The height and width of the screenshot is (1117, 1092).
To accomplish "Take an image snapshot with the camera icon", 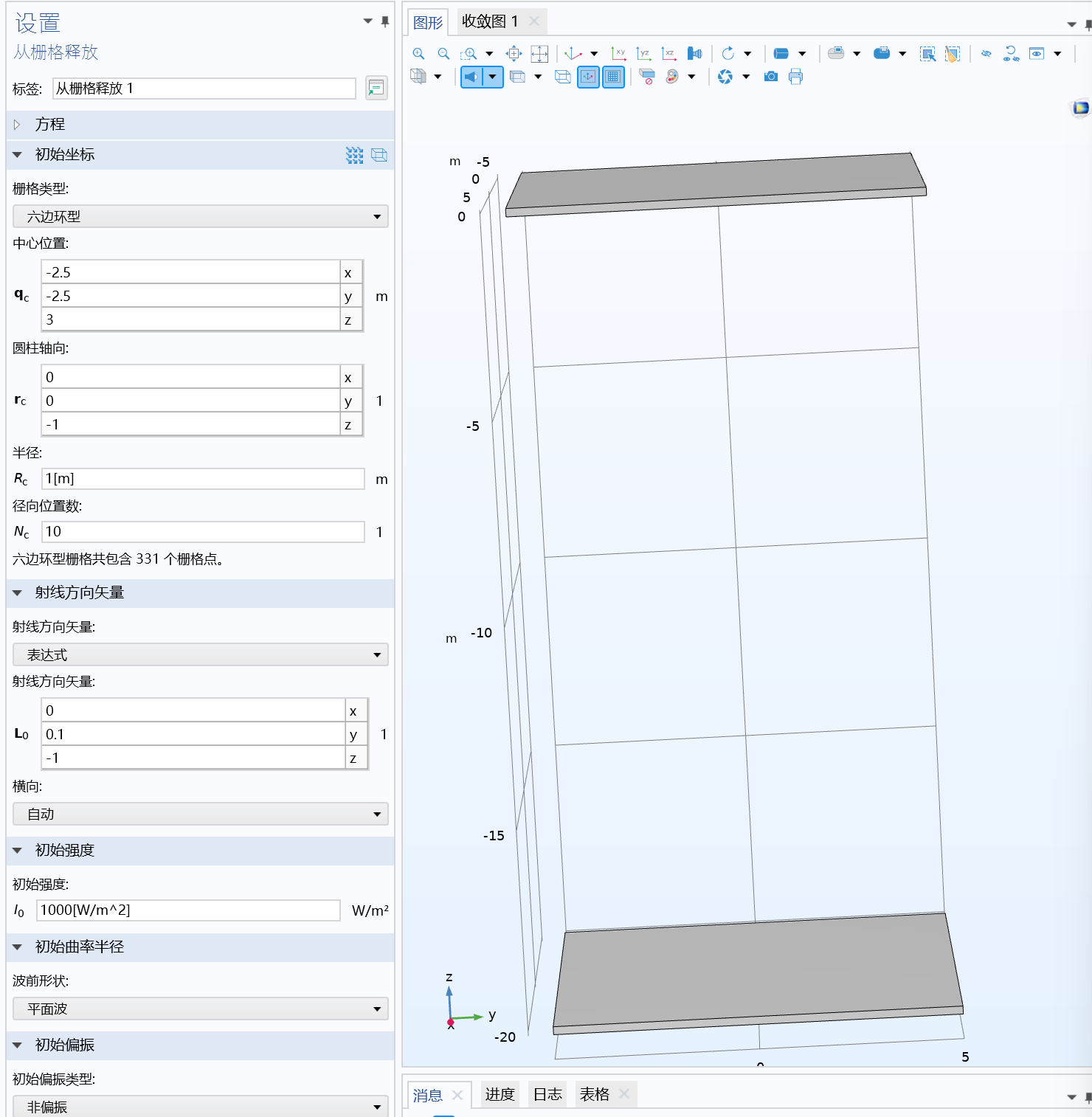I will click(x=770, y=76).
